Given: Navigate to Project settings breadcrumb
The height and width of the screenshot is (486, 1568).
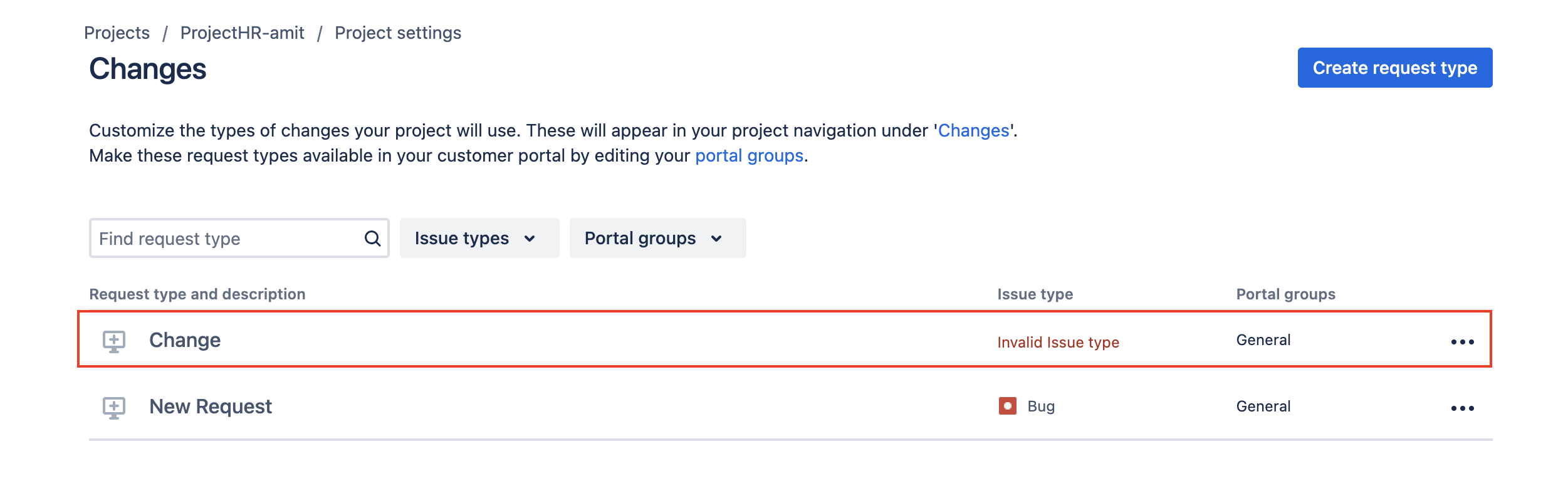Looking at the screenshot, I should coord(398,33).
